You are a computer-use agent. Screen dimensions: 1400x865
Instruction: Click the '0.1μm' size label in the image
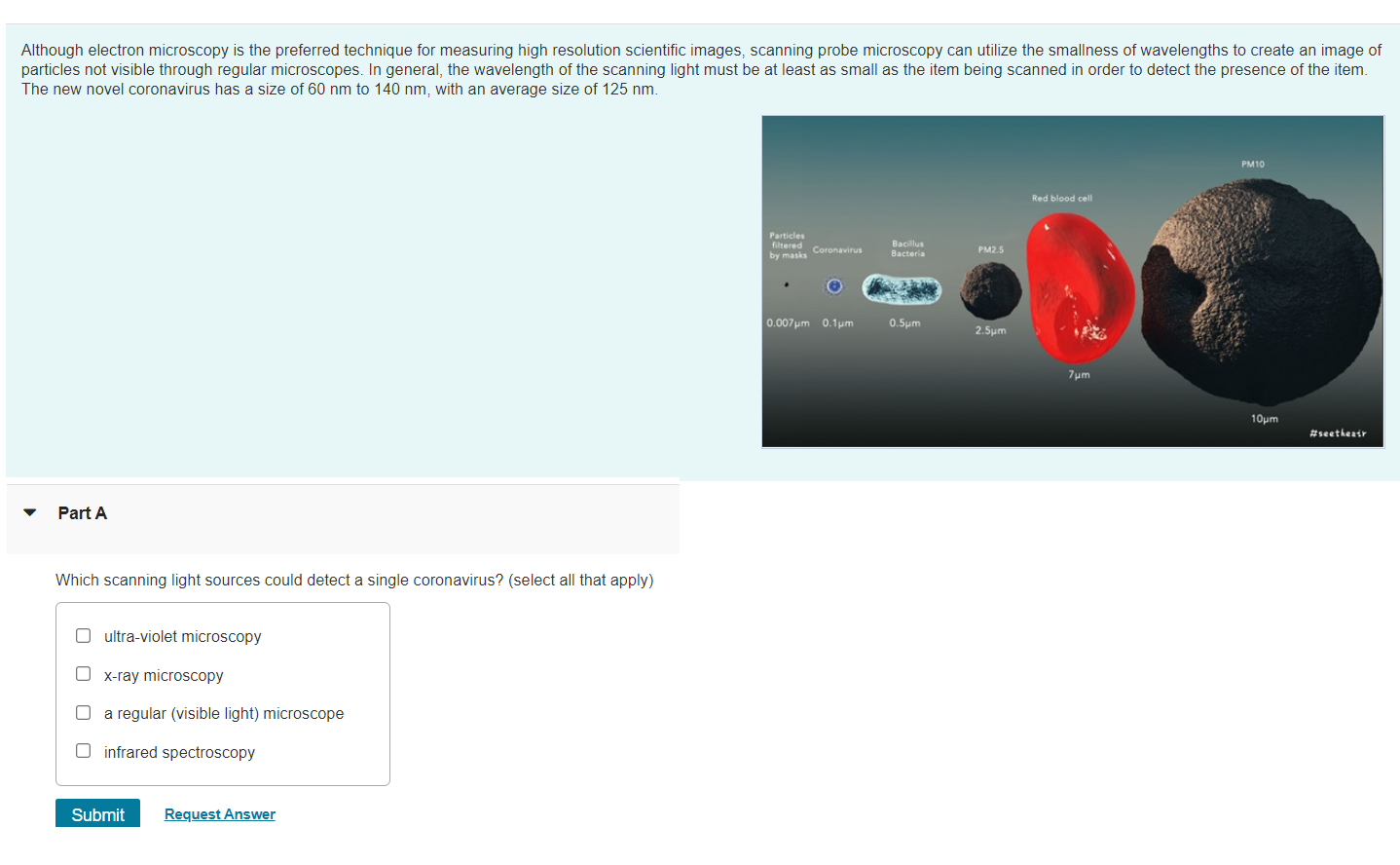837,323
